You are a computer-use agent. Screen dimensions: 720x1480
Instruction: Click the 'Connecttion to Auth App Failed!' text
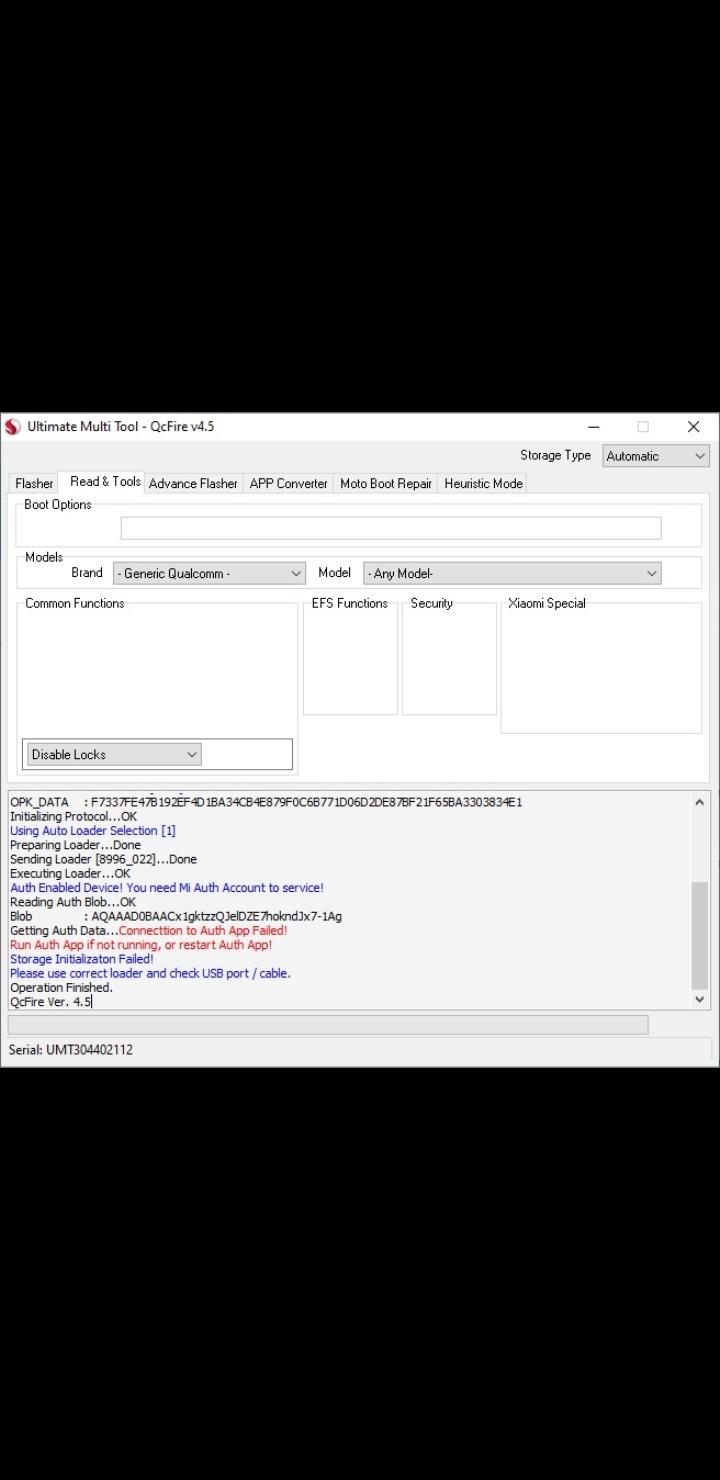[203, 930]
